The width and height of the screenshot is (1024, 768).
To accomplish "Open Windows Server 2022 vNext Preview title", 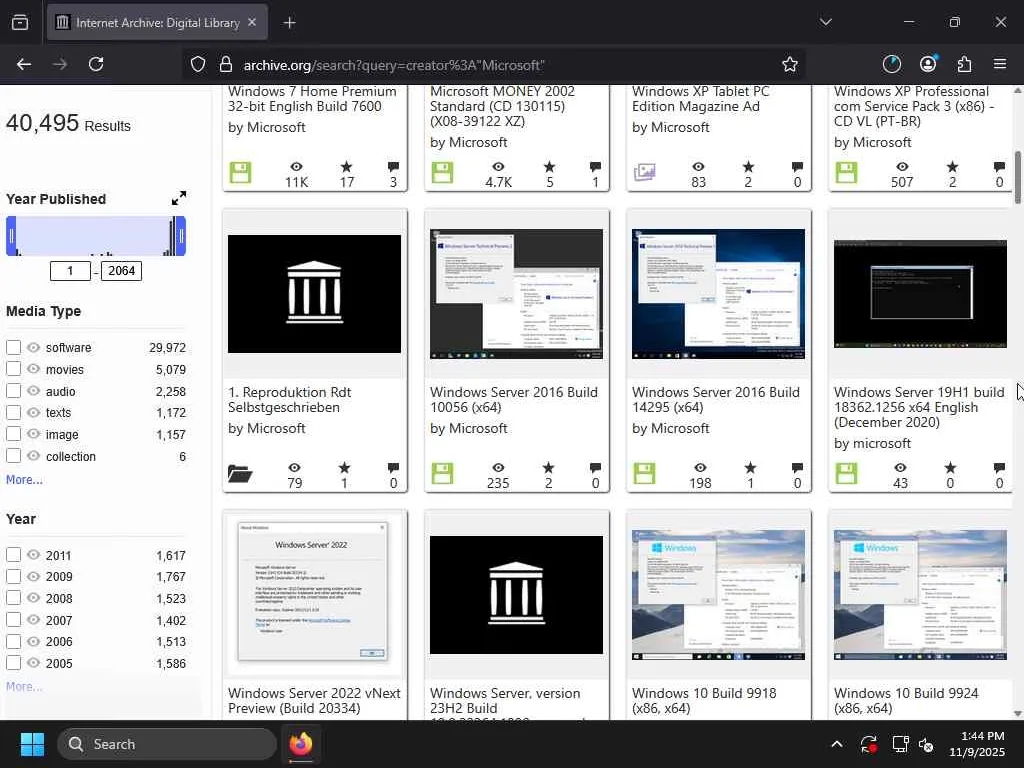I will tap(314, 701).
